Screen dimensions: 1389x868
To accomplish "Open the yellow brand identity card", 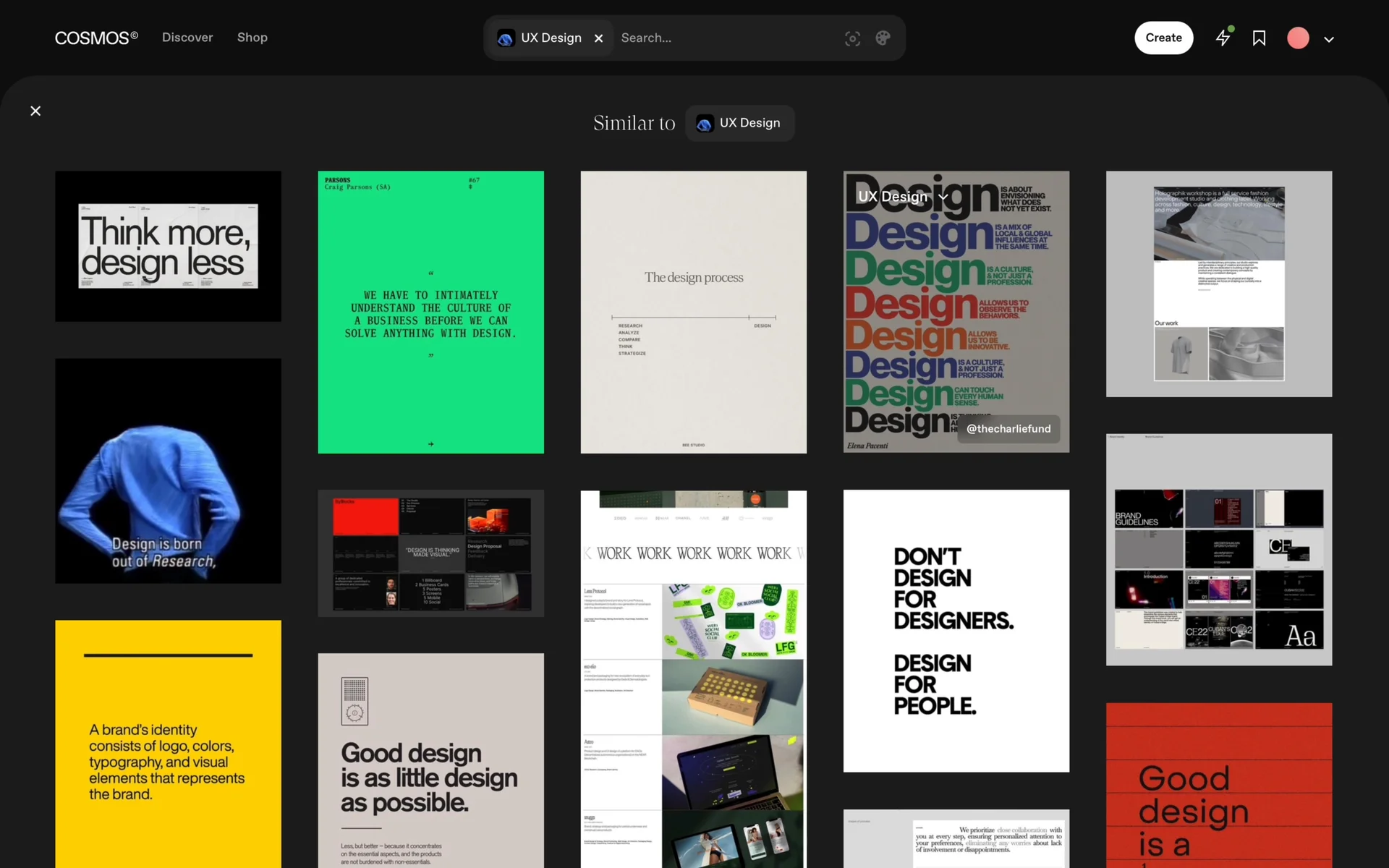I will click(168, 745).
